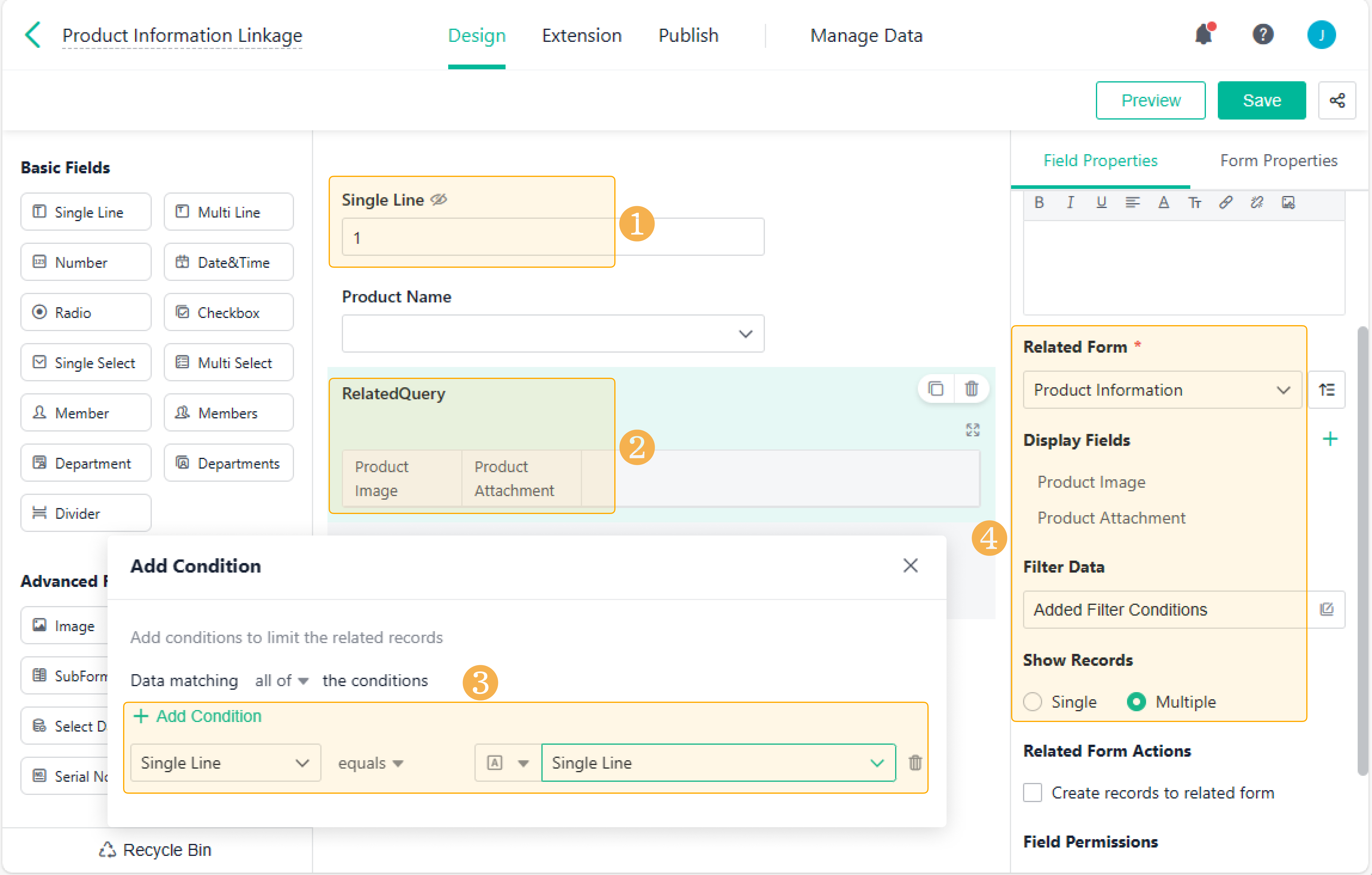This screenshot has width=1372, height=875.
Task: Add a display field with plus icon
Action: point(1330,439)
